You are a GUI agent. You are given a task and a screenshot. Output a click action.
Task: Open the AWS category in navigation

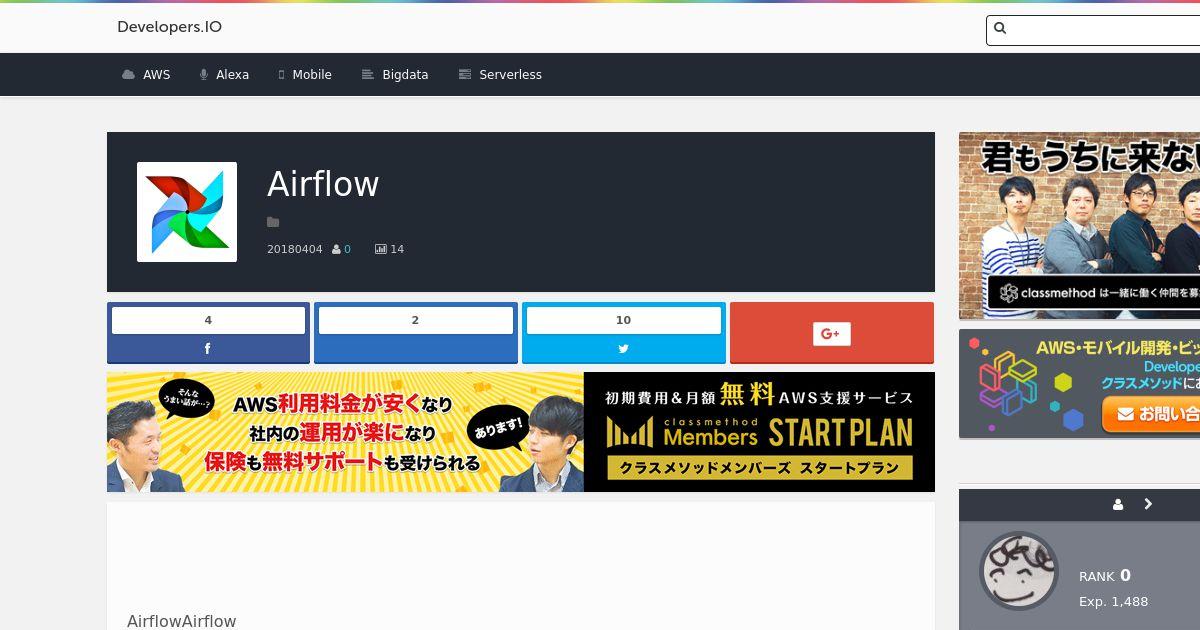pos(146,75)
